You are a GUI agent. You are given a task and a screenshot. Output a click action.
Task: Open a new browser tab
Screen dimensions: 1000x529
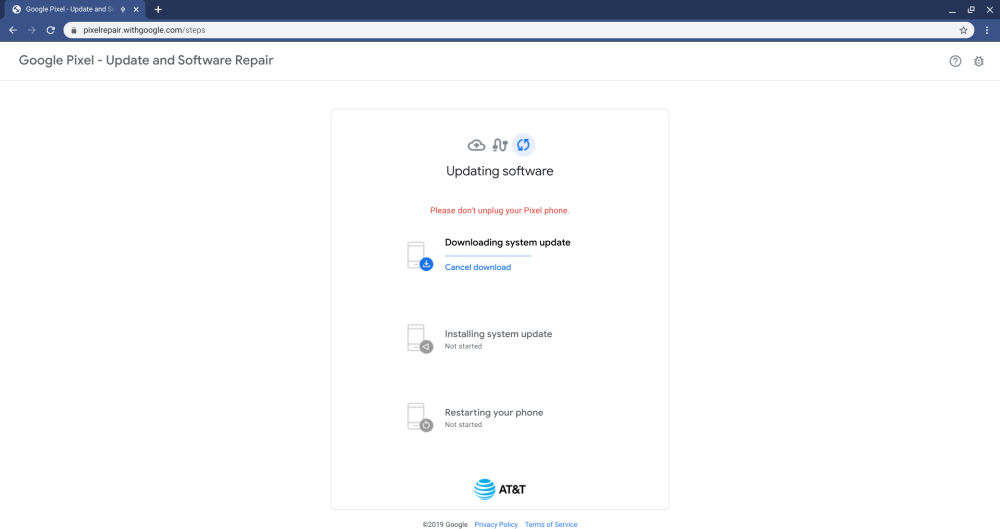pyautogui.click(x=158, y=9)
